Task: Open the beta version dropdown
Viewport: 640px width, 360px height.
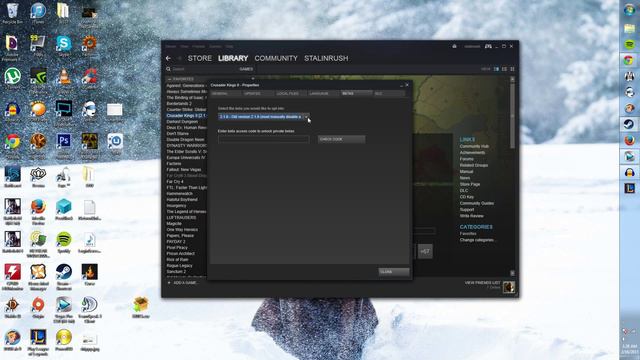Action: click(x=263, y=117)
